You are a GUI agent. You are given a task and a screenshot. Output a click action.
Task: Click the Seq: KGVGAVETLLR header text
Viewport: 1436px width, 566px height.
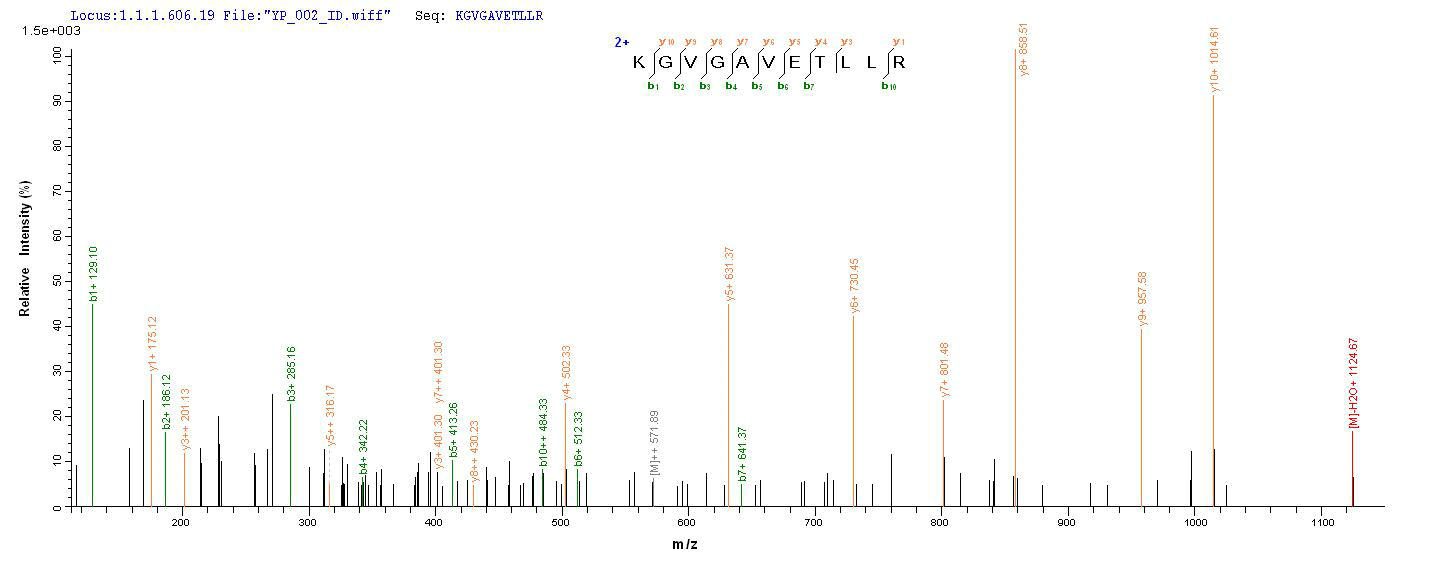[479, 17]
